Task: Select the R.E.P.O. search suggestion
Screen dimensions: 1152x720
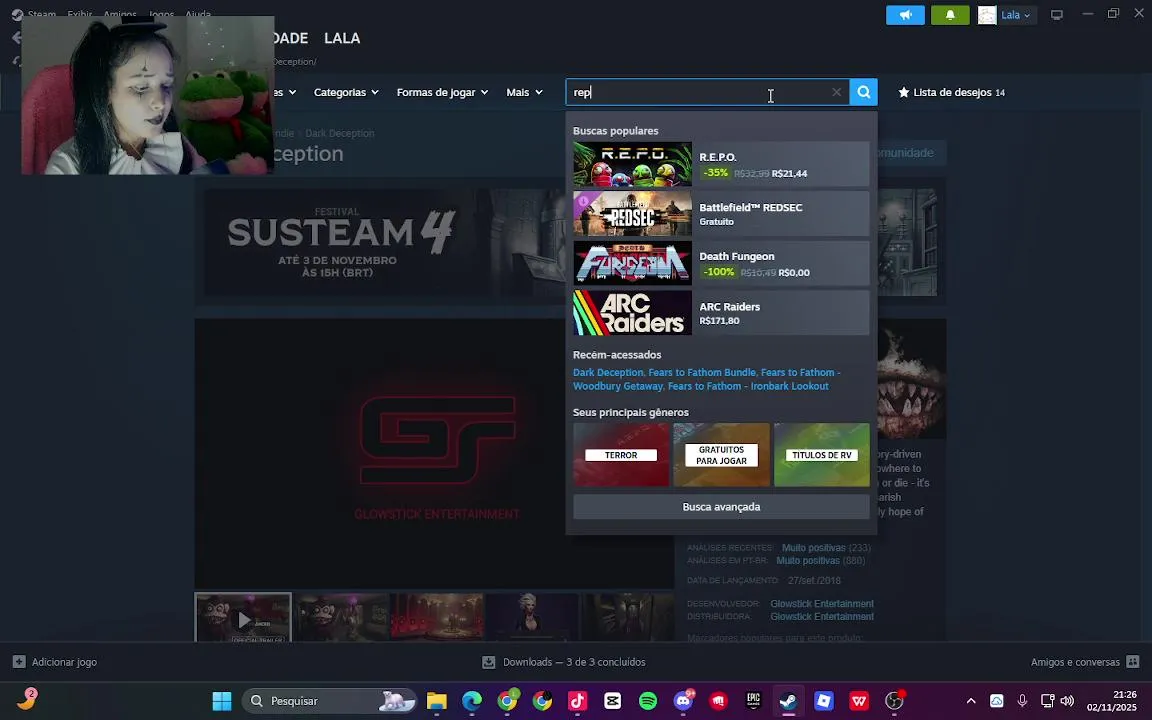Action: [721, 164]
